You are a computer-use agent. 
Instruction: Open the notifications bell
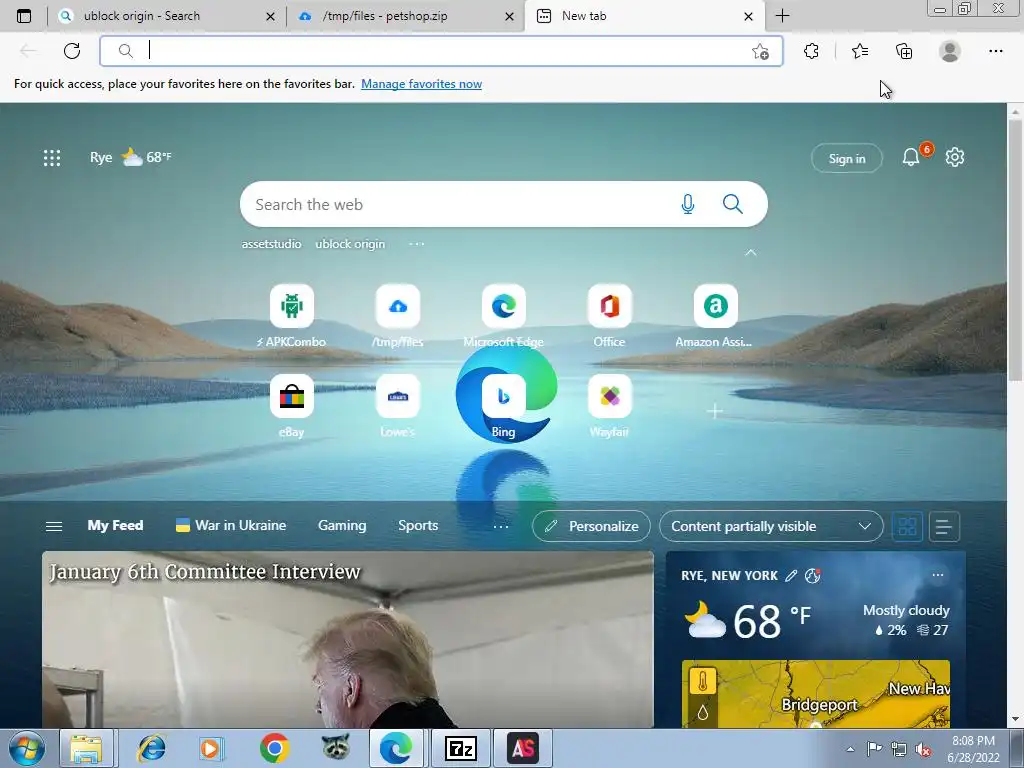coord(910,157)
